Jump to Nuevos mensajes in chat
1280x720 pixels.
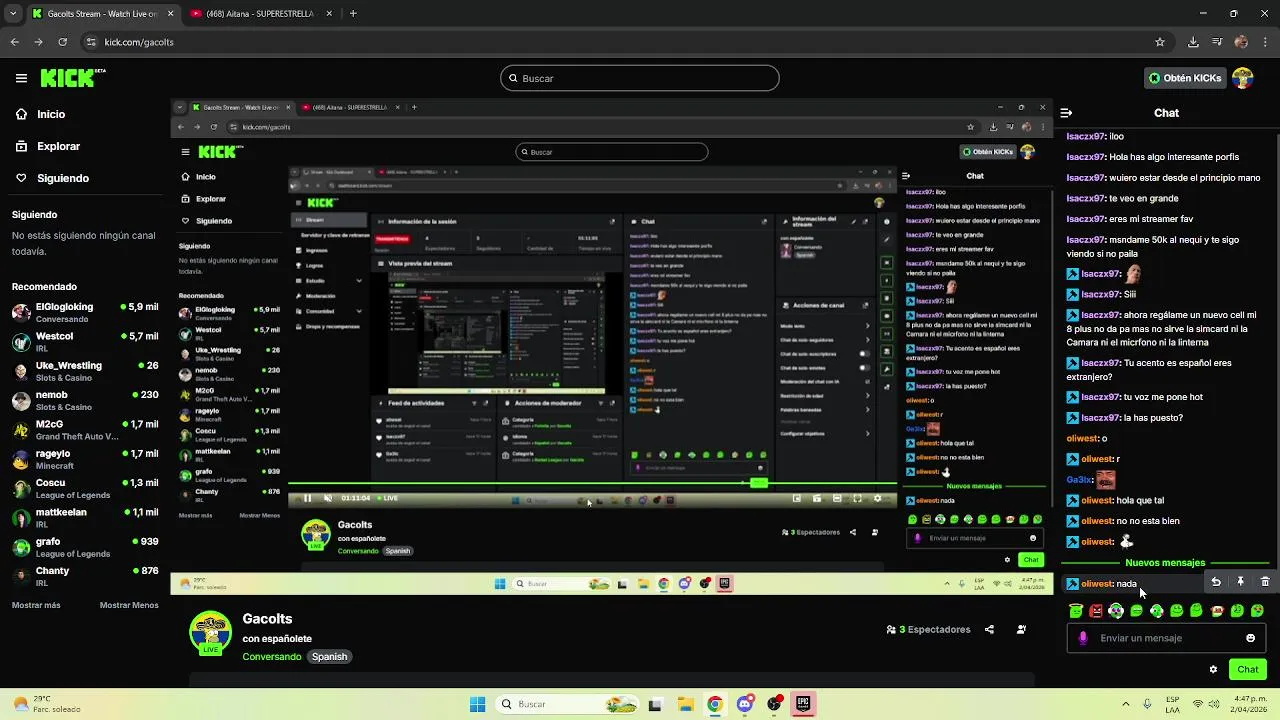tap(1165, 563)
